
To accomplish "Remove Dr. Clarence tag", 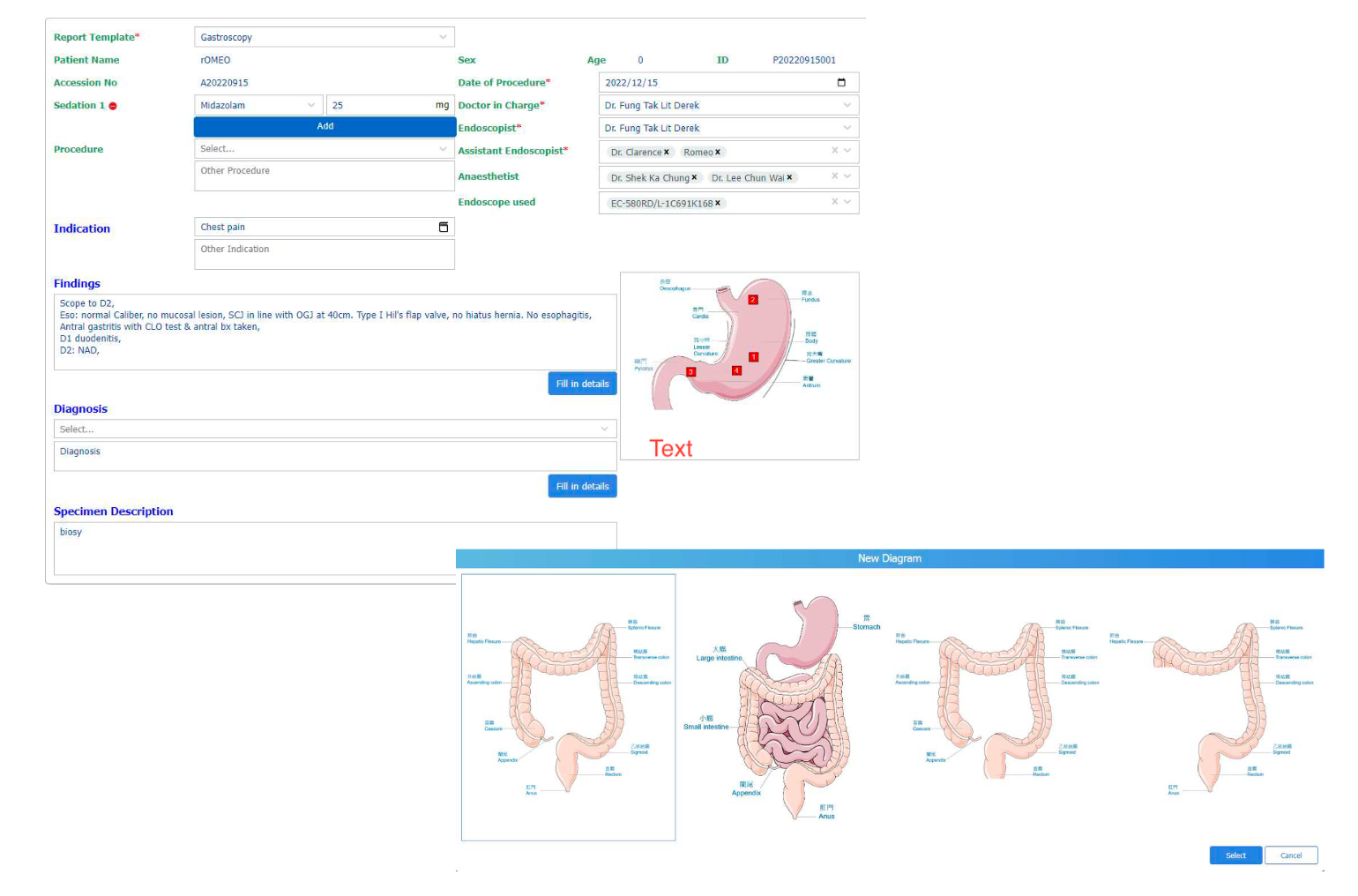I will tap(667, 153).
